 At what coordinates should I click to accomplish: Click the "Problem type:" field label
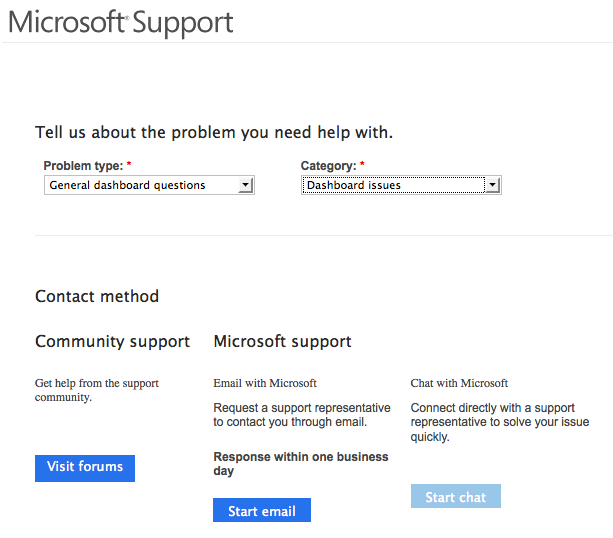point(84,165)
